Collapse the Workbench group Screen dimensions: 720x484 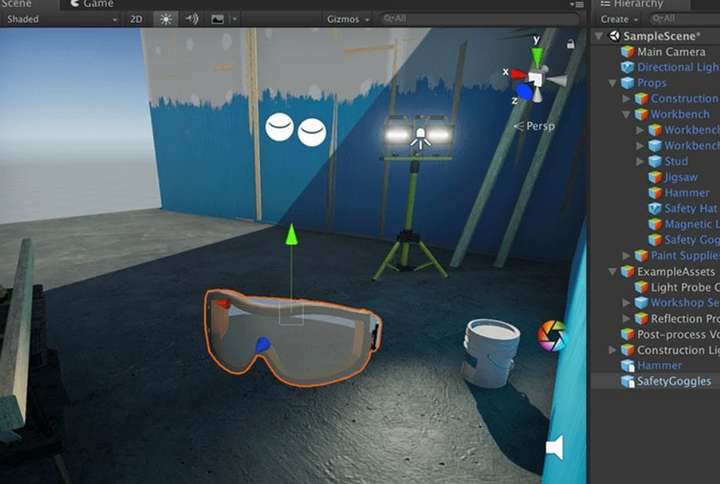(626, 114)
